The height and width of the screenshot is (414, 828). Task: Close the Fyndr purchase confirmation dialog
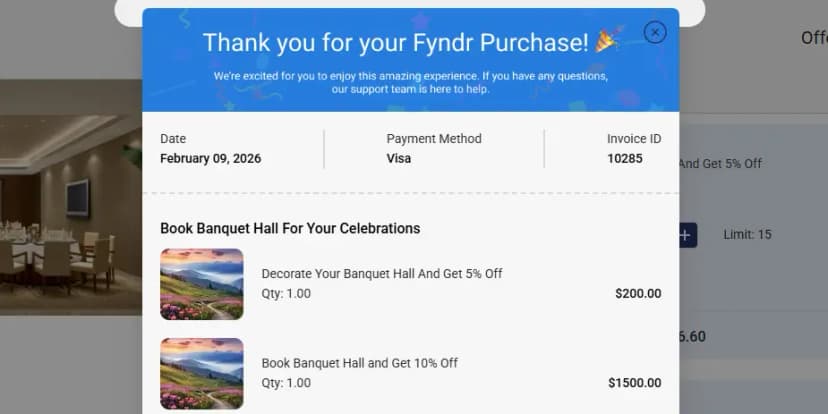[655, 33]
